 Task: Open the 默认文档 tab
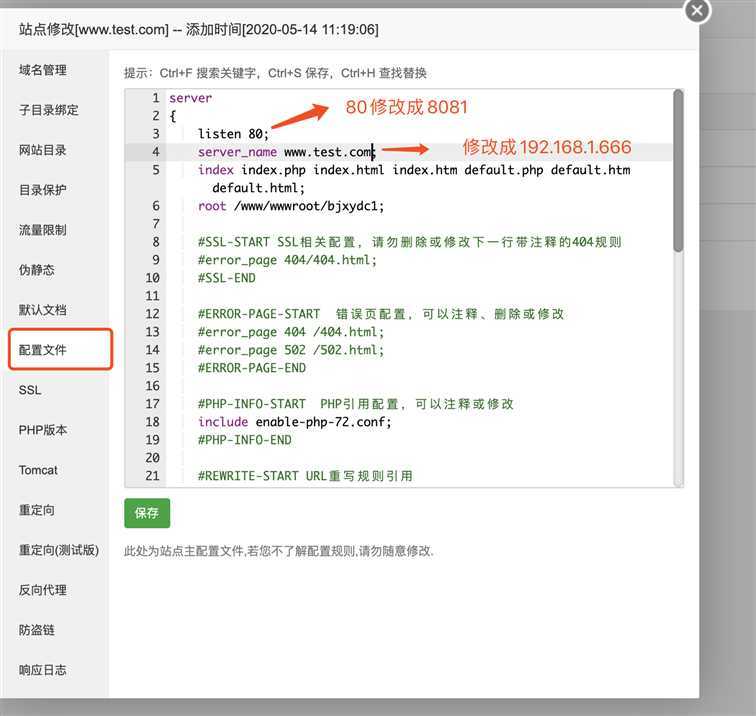point(43,310)
